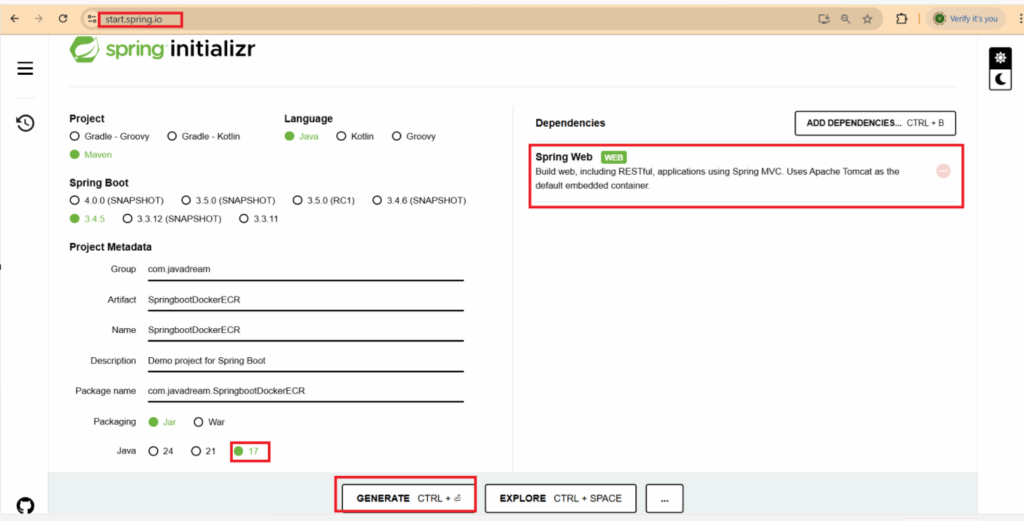Choose Groovy as the language
Screen dimensions: 1024x521
point(414,136)
